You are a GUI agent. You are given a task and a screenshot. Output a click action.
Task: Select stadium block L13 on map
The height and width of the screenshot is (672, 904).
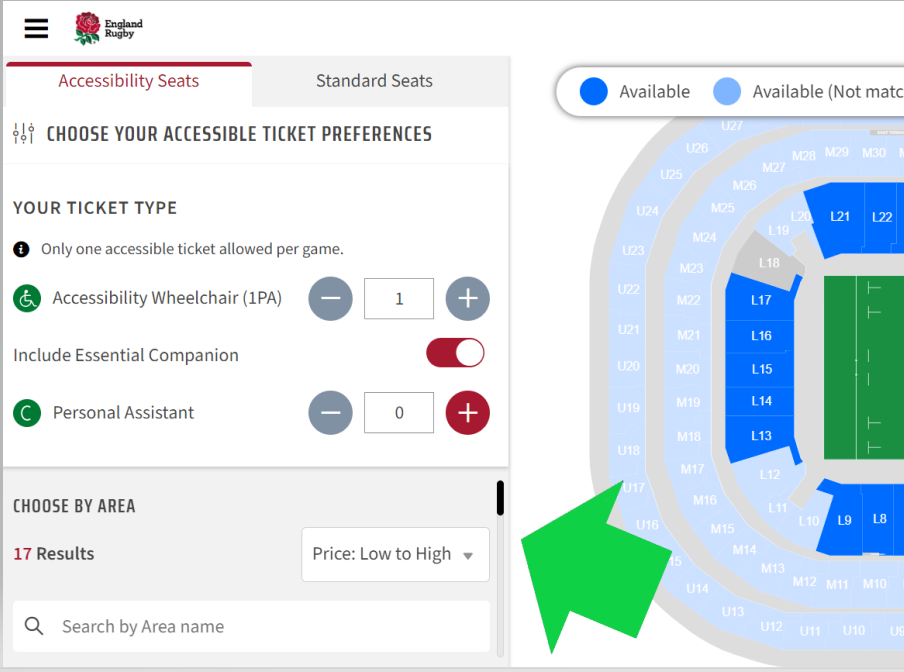coord(760,436)
